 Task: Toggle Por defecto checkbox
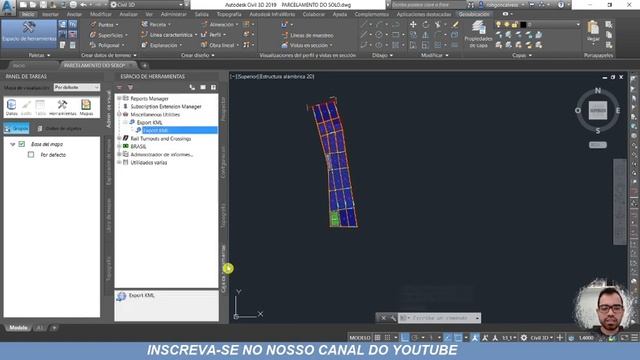click(31, 155)
